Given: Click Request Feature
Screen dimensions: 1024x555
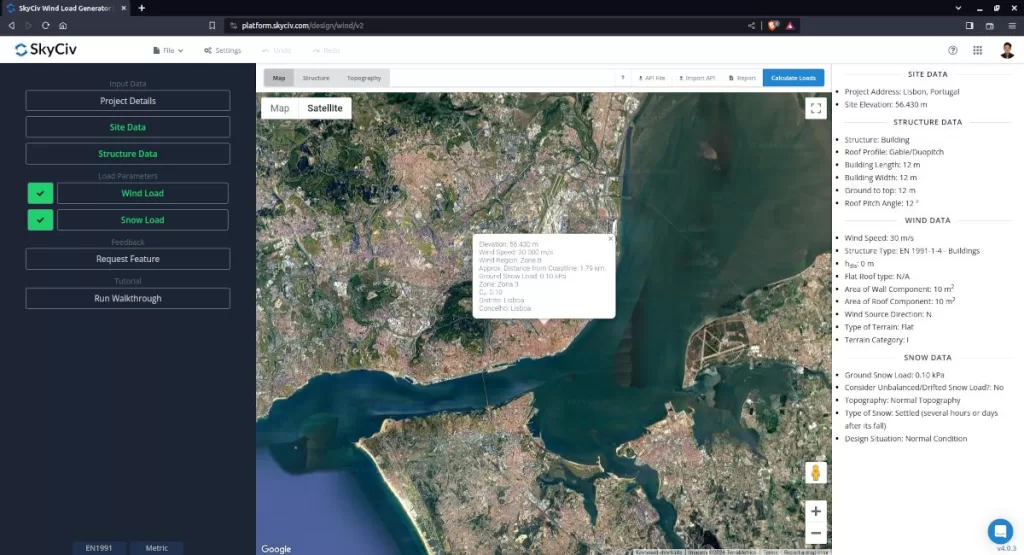Looking at the screenshot, I should (x=128, y=259).
